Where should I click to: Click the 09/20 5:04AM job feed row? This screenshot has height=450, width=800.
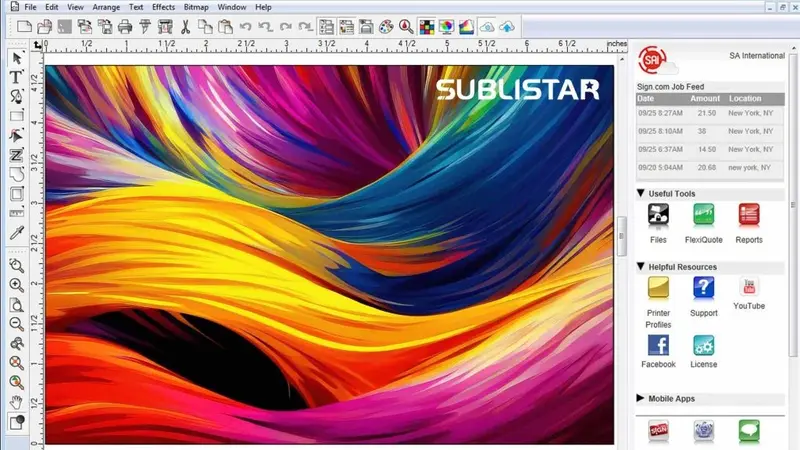(710, 168)
